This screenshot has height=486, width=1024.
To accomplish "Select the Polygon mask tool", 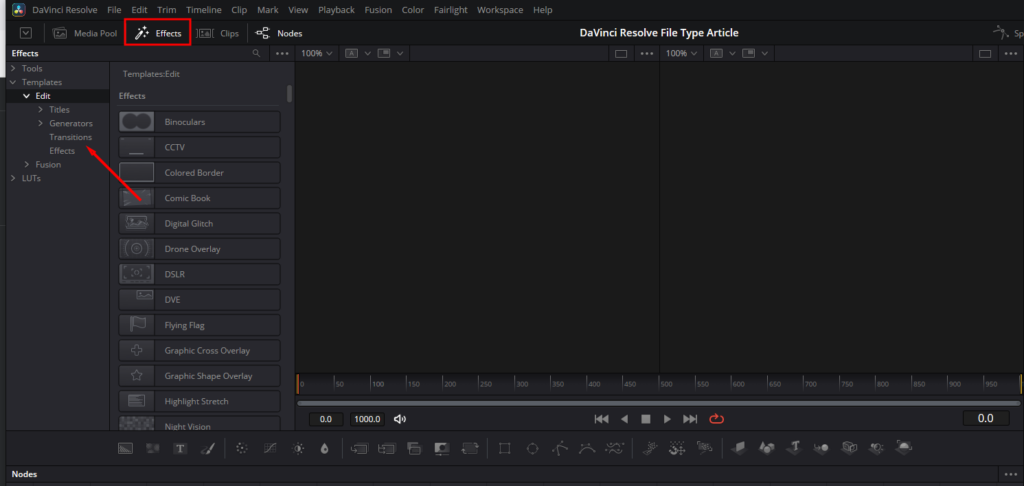I will (560, 448).
